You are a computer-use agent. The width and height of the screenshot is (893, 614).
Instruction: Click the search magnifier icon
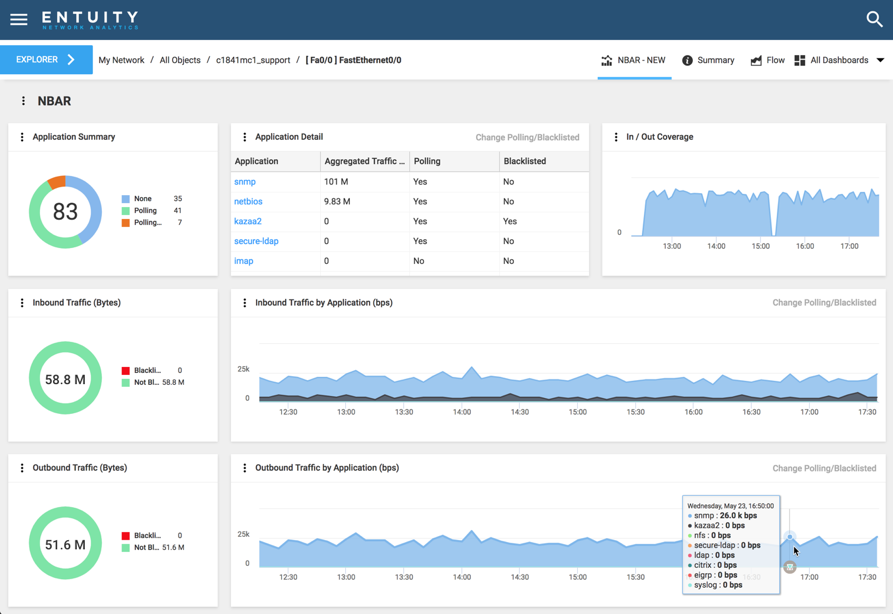[874, 19]
